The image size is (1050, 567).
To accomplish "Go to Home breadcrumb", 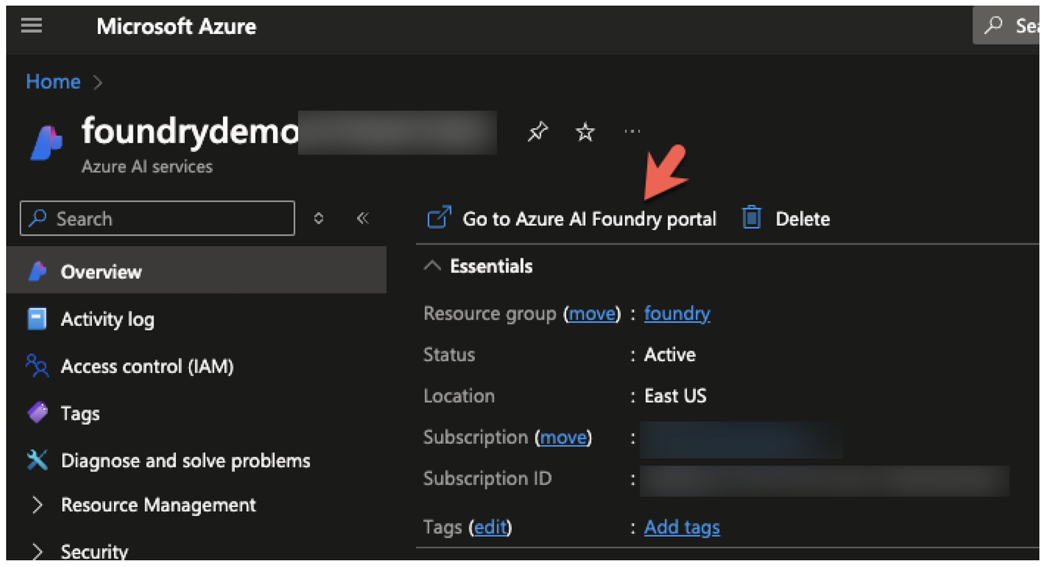I will point(53,82).
